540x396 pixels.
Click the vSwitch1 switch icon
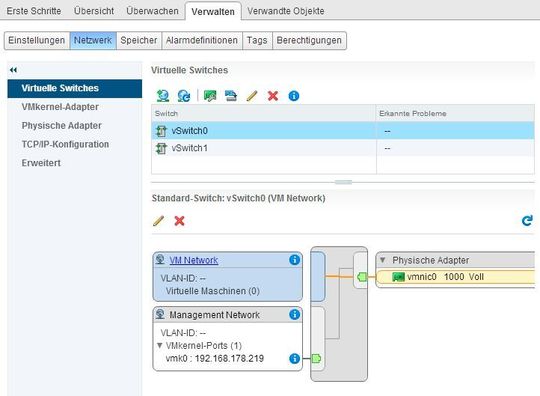161,148
